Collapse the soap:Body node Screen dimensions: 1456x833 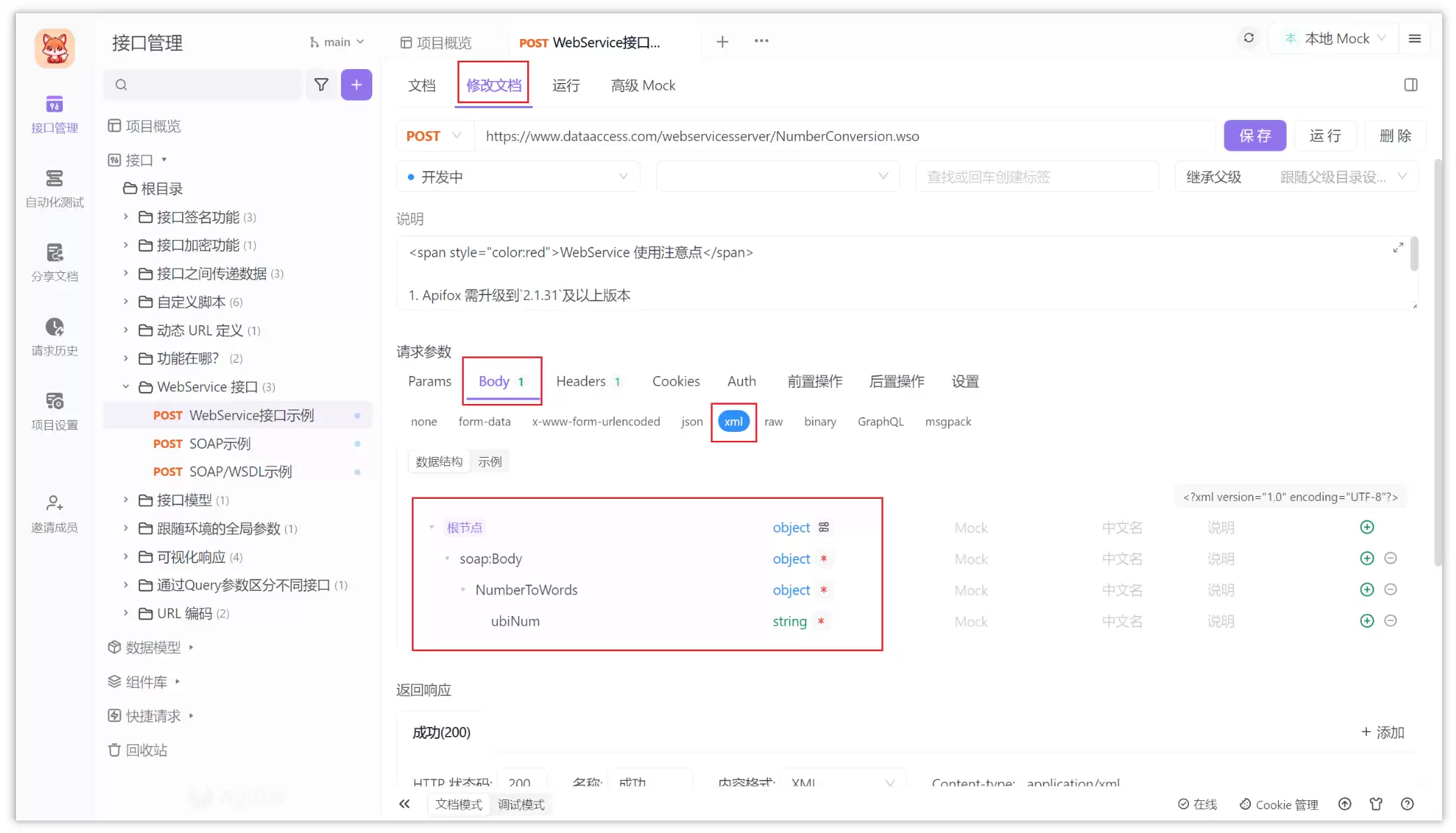click(448, 559)
